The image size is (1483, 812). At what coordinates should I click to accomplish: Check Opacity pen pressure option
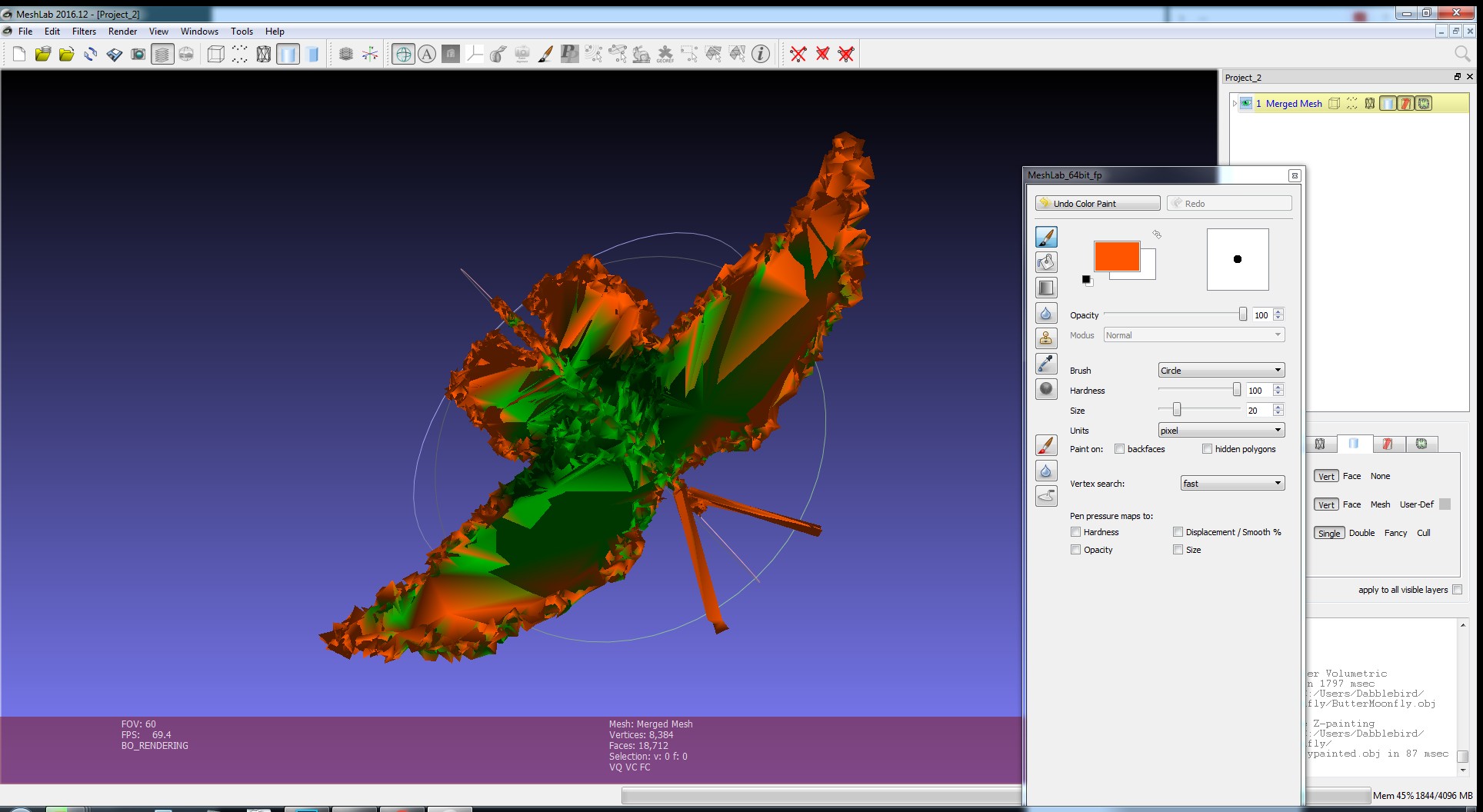coord(1076,550)
